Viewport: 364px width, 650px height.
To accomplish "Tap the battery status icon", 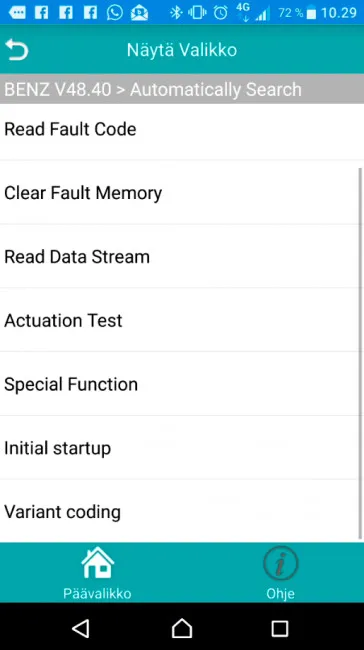I will coord(311,13).
